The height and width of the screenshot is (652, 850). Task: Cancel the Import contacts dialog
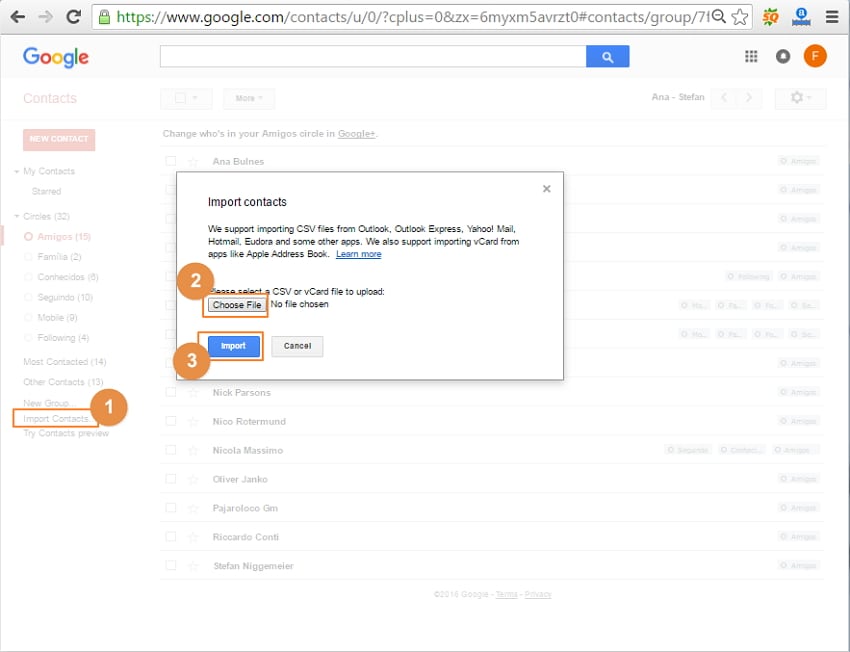297,346
